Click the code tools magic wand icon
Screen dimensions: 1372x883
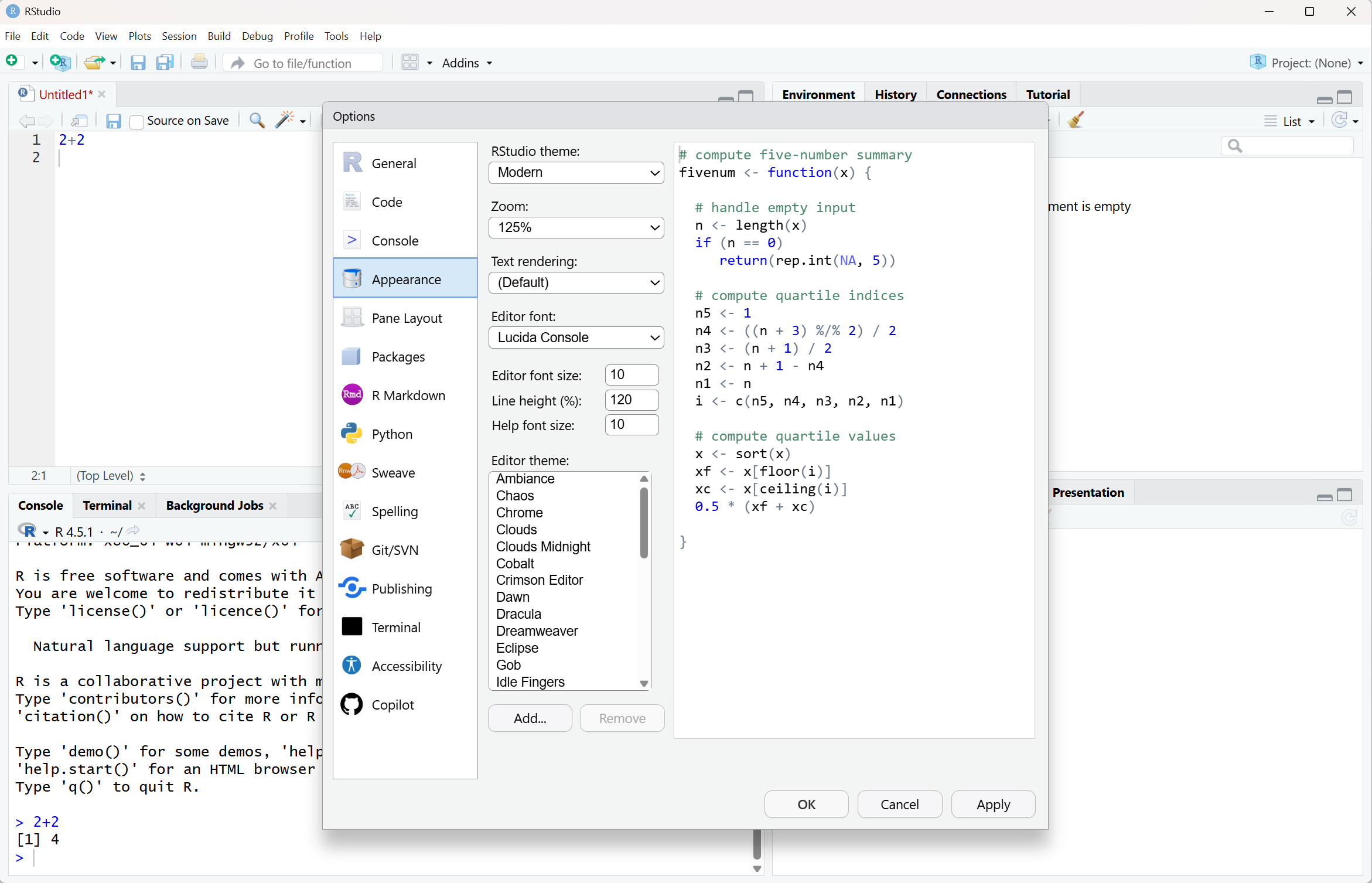click(x=285, y=121)
